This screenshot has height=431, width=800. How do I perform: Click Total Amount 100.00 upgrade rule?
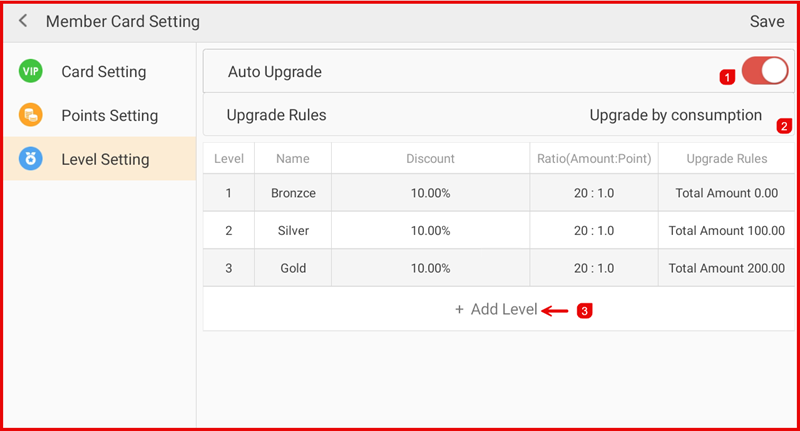click(x=726, y=230)
